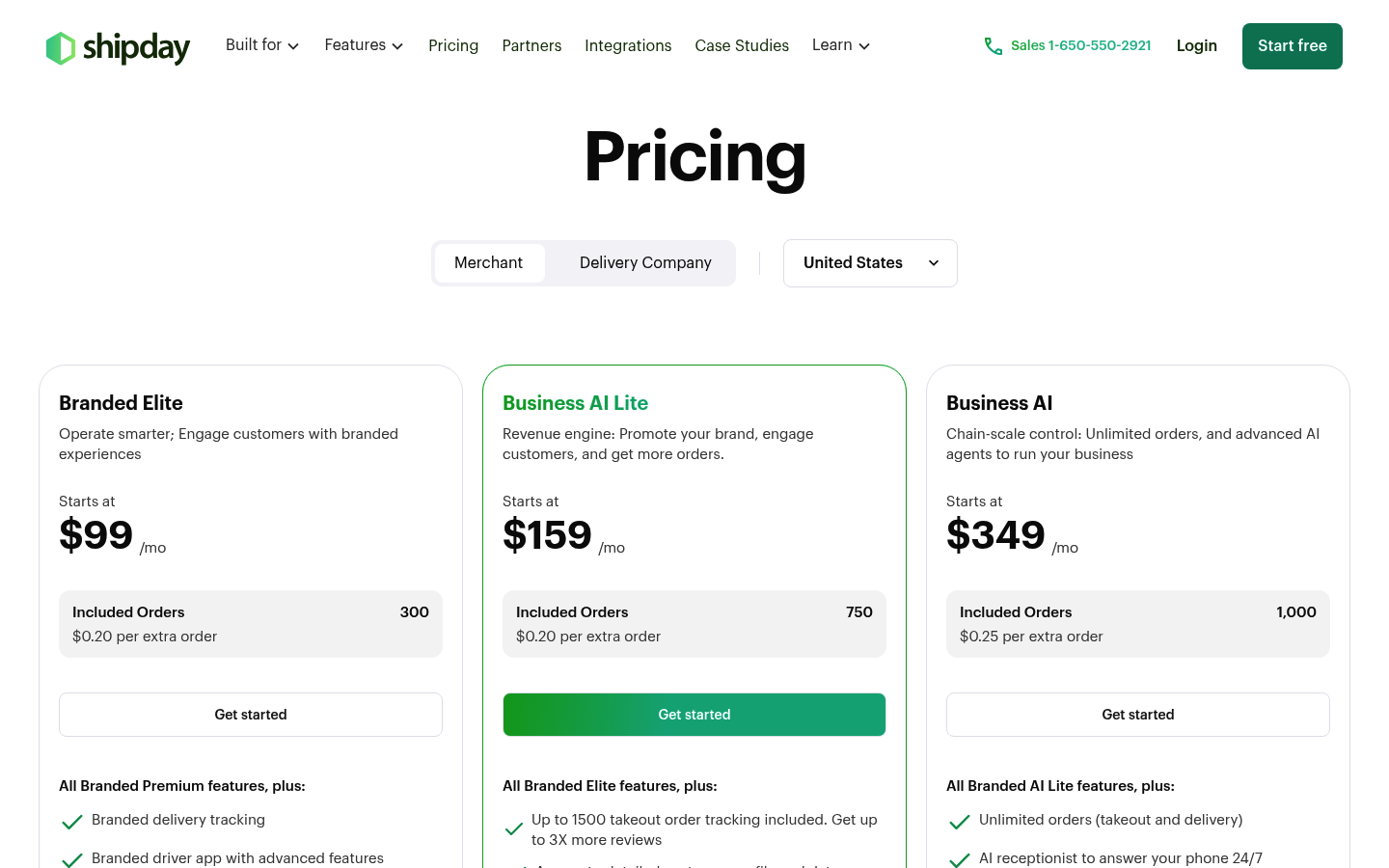Expand the Learn menu

tap(841, 45)
